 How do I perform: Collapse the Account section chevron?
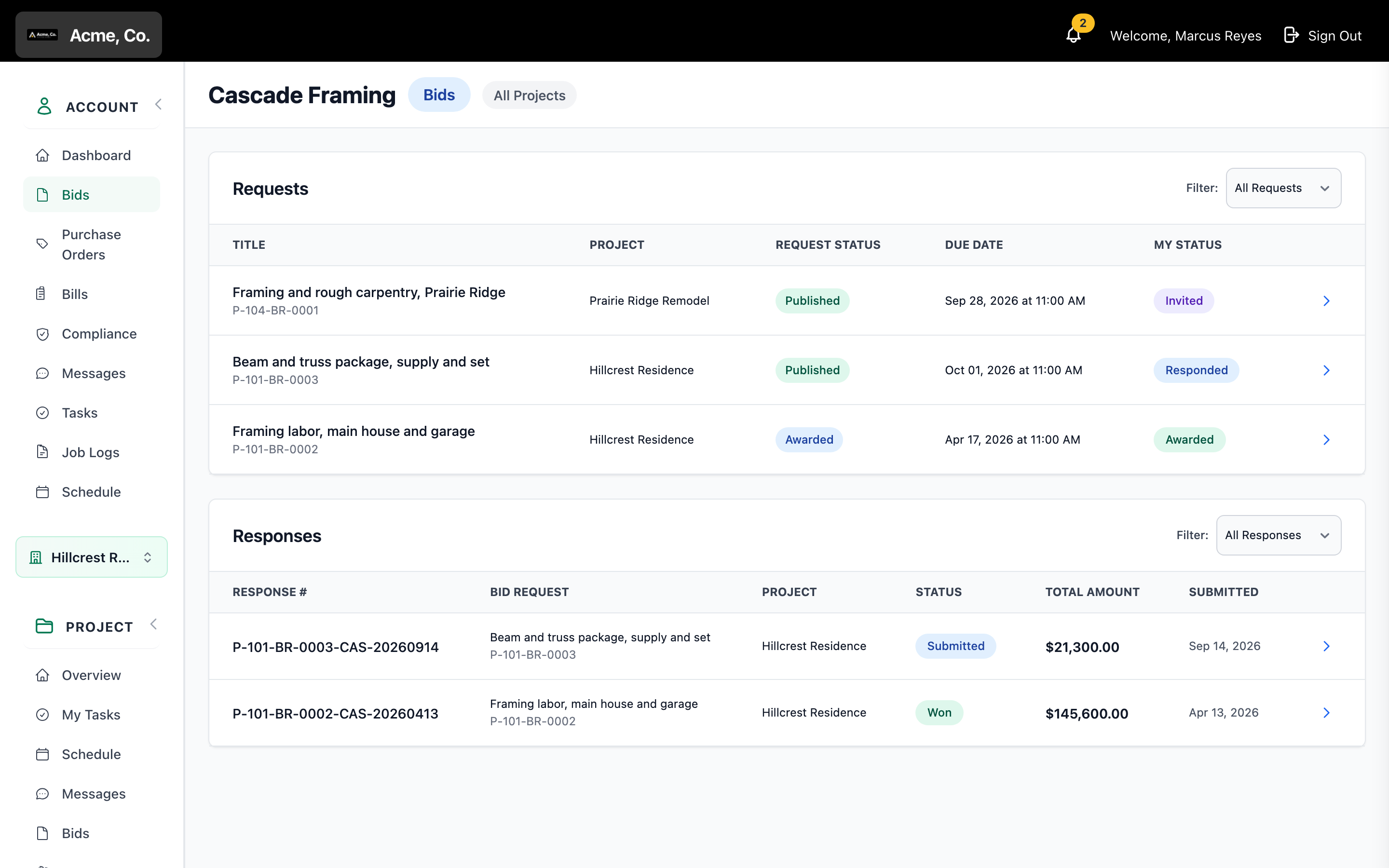coord(158,105)
